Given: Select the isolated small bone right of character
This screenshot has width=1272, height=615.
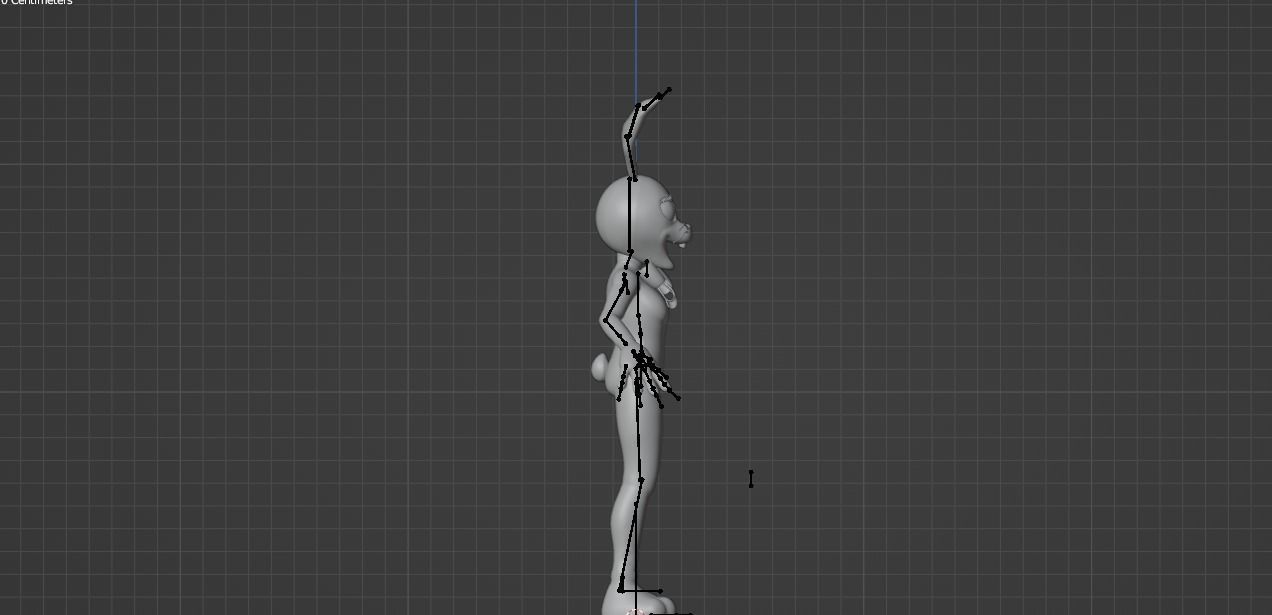Looking at the screenshot, I should point(751,479).
